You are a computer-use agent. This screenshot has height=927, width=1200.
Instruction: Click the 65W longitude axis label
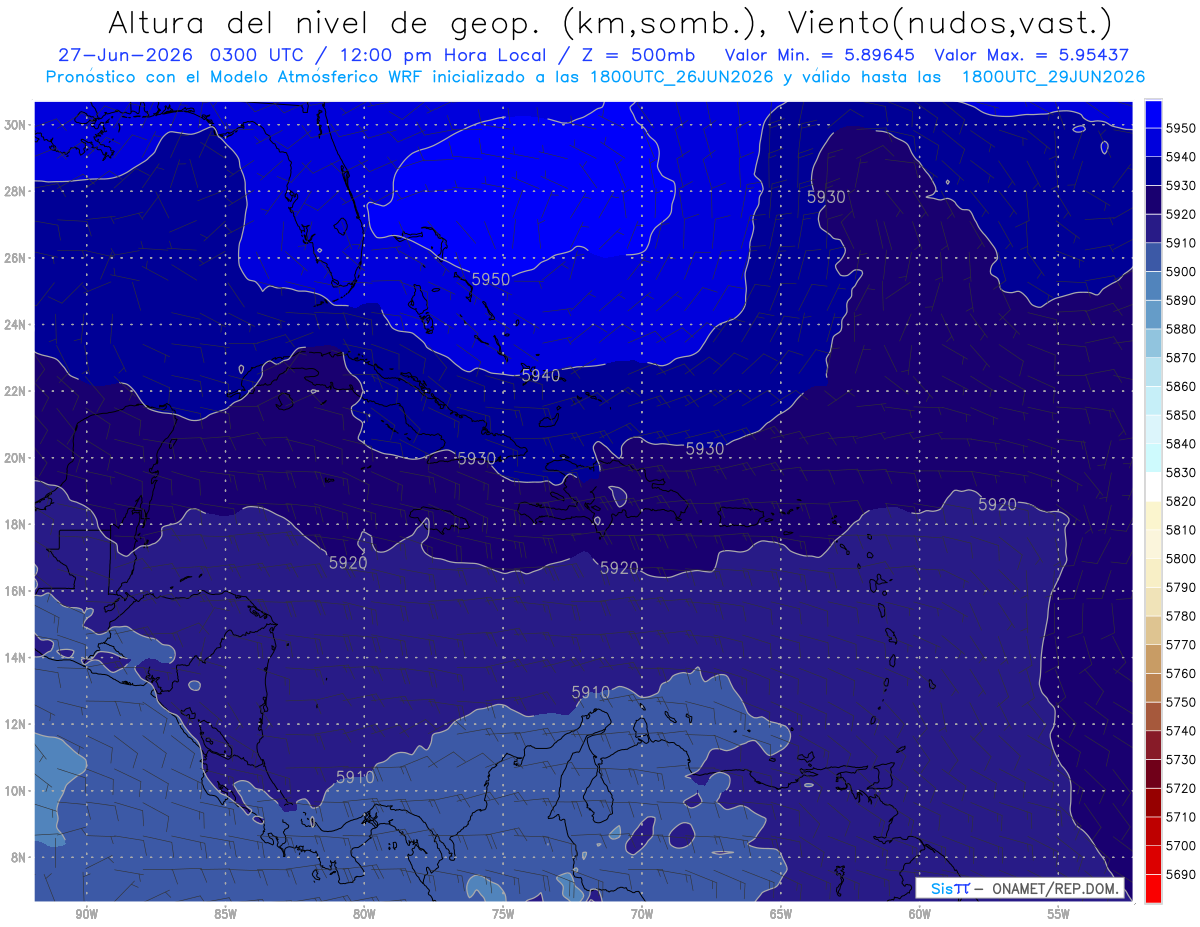781,914
